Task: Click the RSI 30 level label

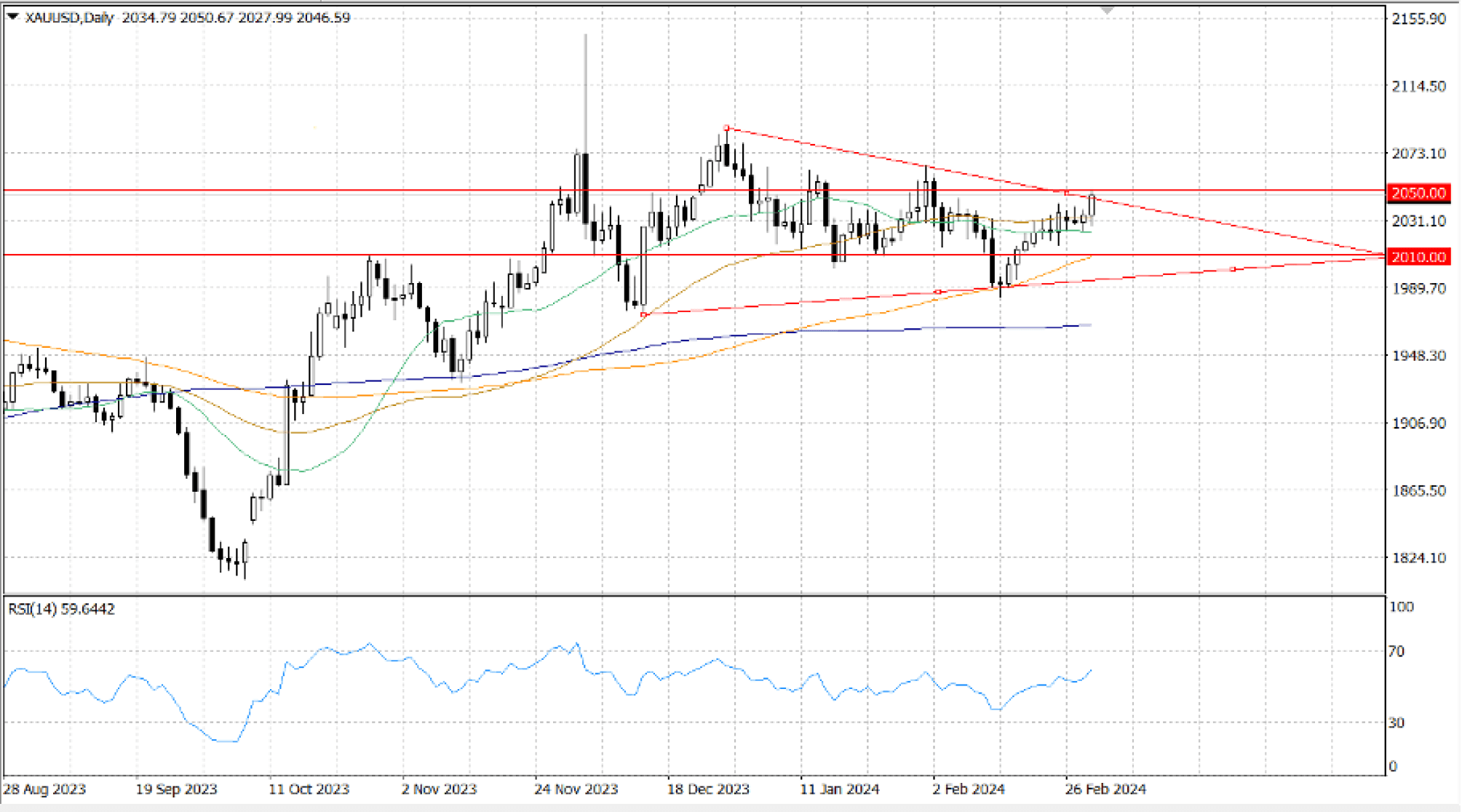Action: point(1396,723)
